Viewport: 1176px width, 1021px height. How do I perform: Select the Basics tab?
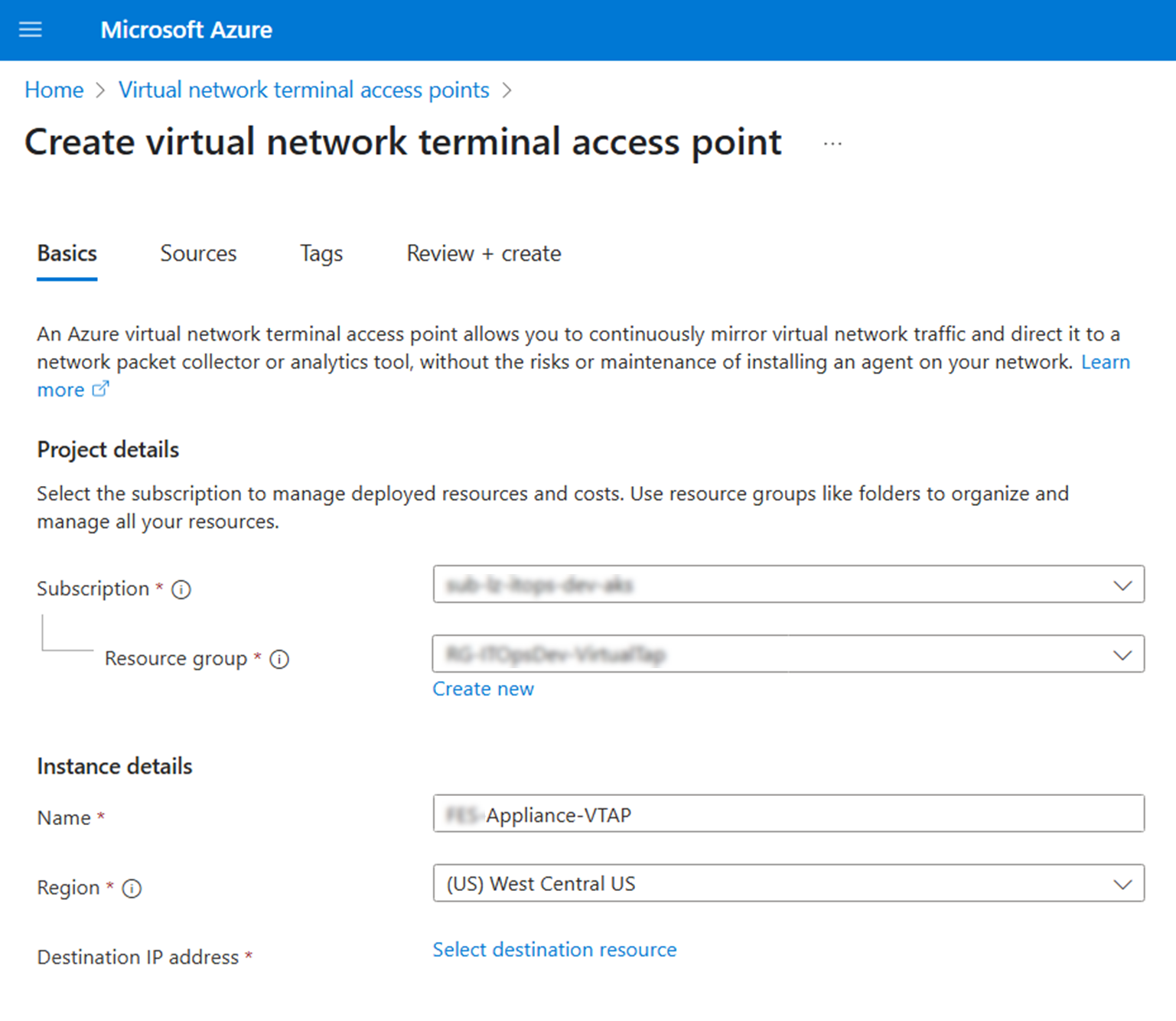click(67, 253)
